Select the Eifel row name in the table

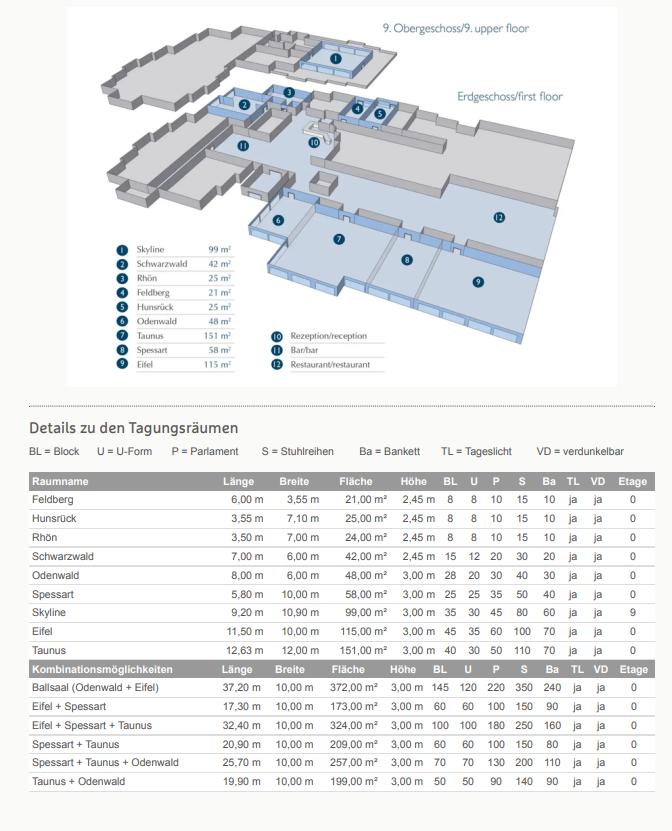(42, 632)
